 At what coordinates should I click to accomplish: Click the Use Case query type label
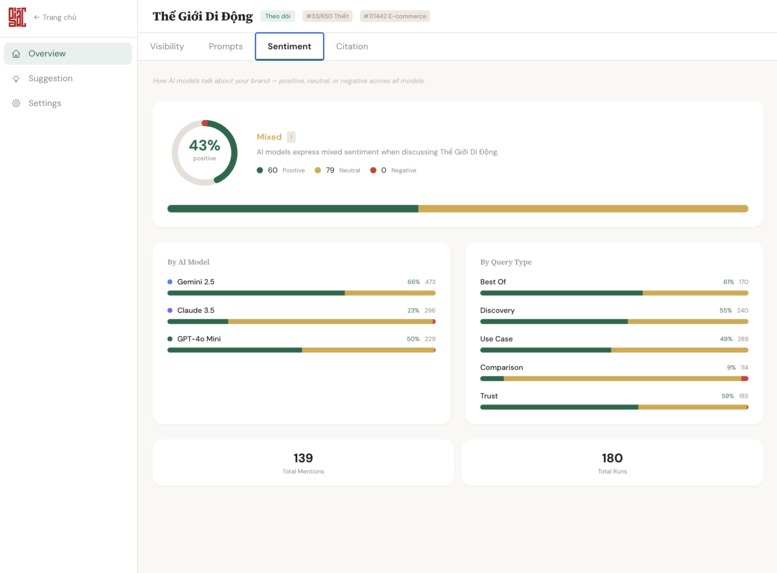[496, 339]
